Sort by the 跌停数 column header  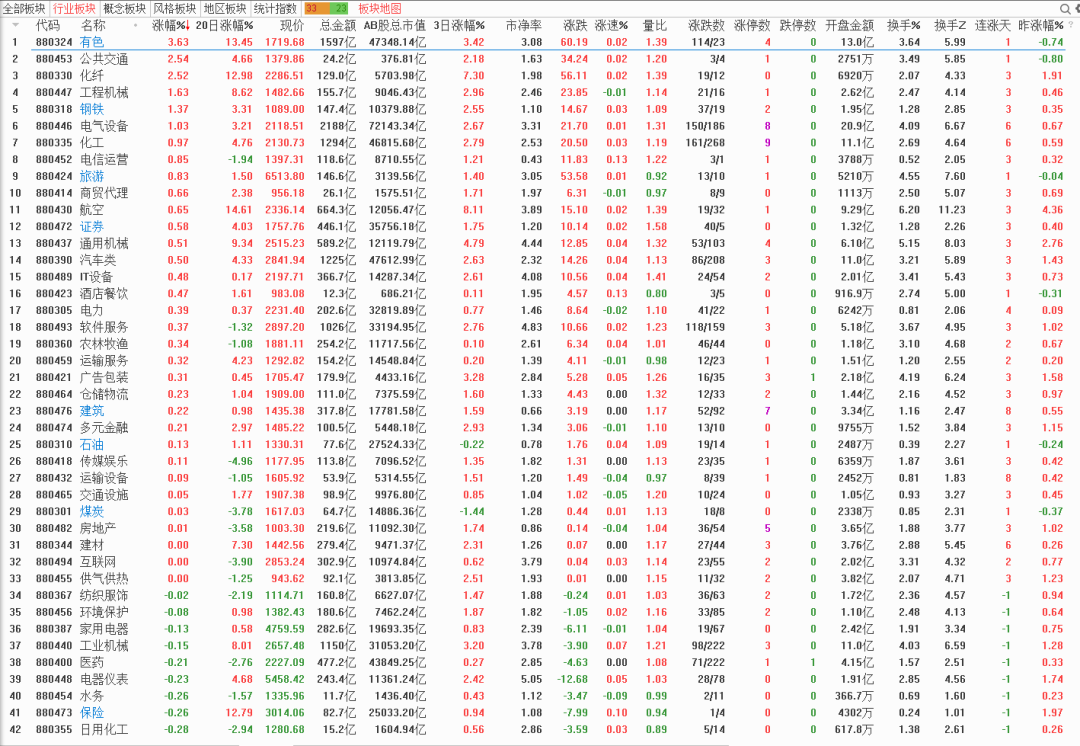pyautogui.click(x=798, y=25)
